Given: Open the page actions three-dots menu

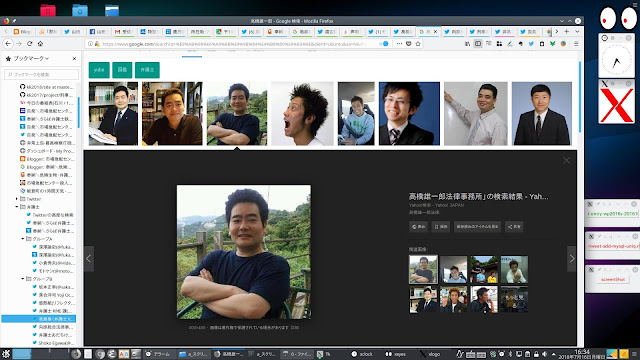Looking at the screenshot, I should (399, 44).
